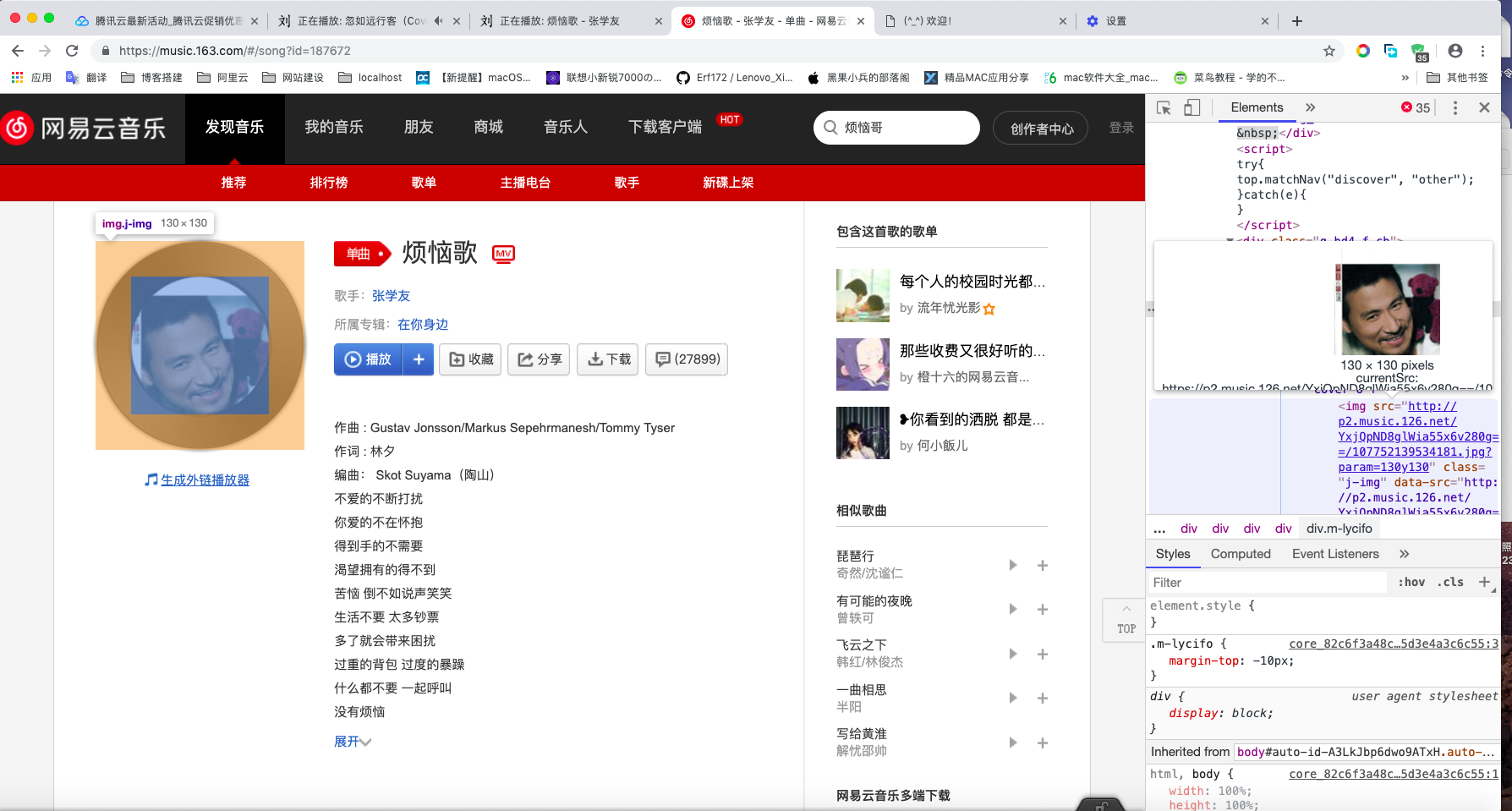Click 登录 to sign in

[1121, 128]
